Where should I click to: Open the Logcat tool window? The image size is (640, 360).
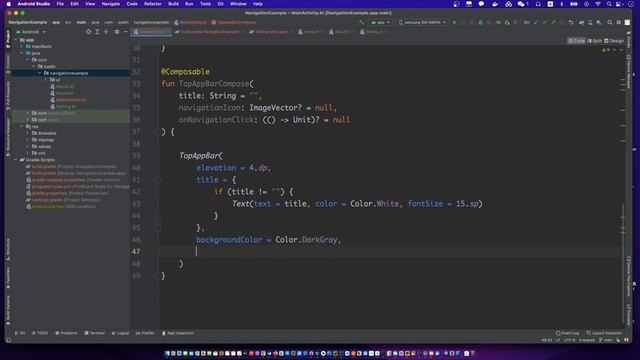click(x=120, y=333)
